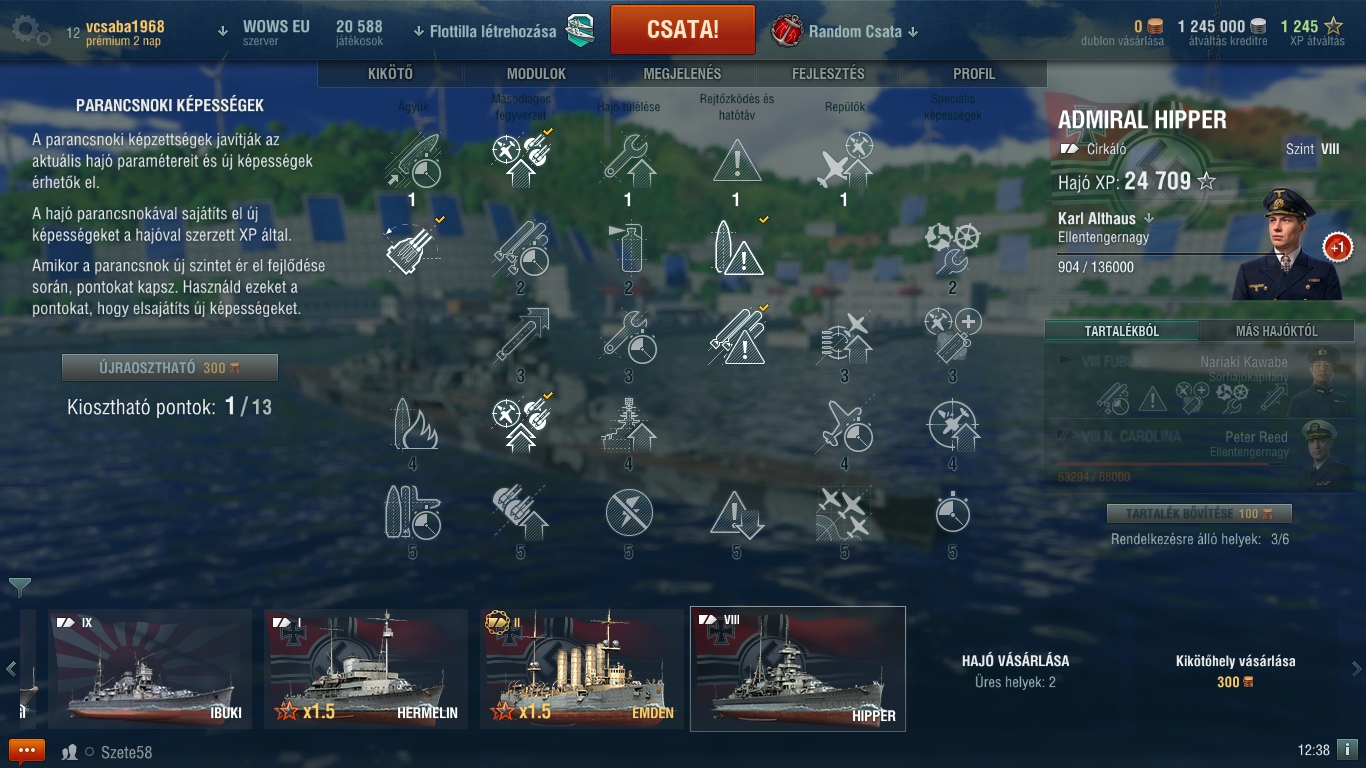Choose the repair wrench survivability skill, row one
This screenshot has height=768, width=1366.
pyautogui.click(x=628, y=161)
